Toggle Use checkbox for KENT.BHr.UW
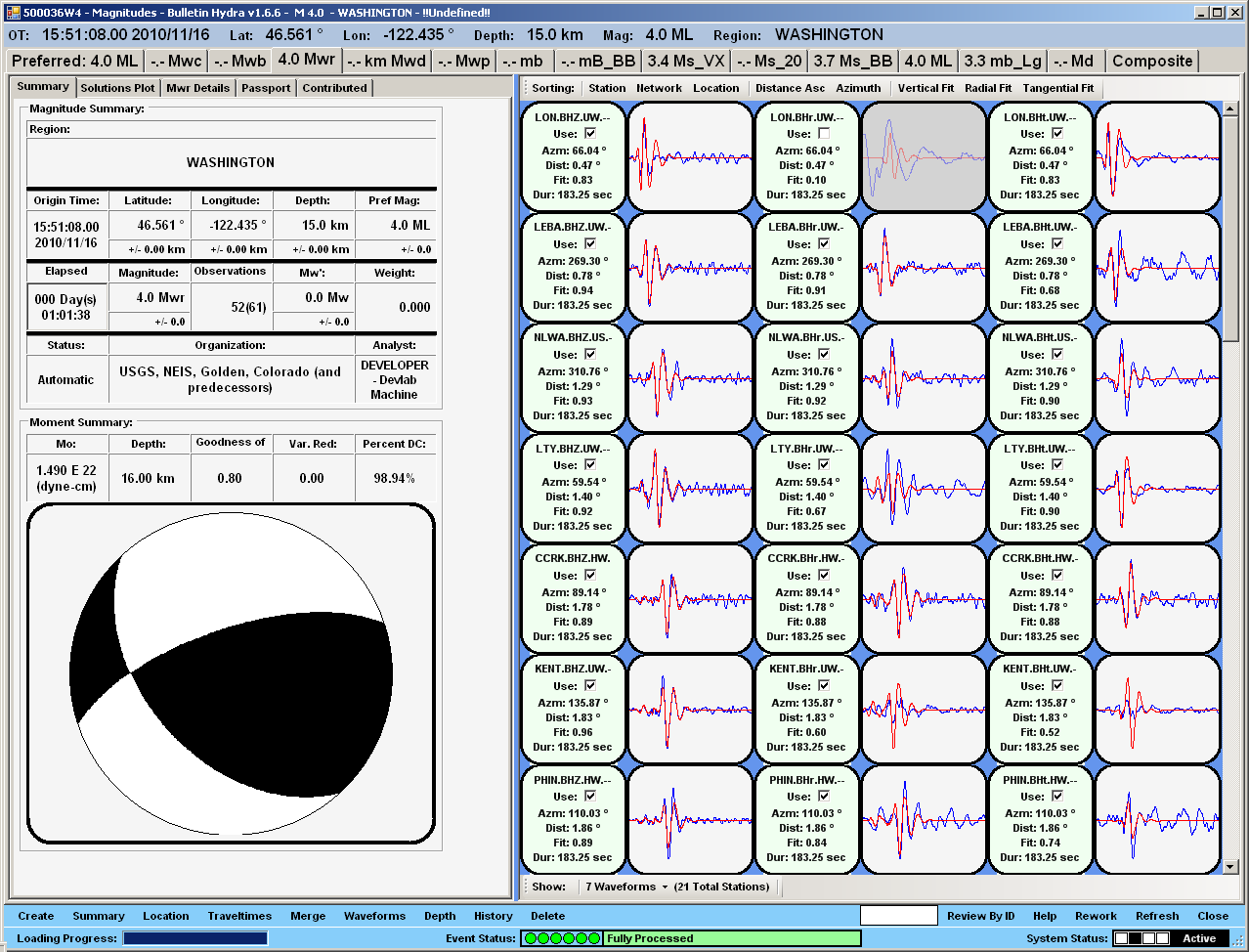 click(x=823, y=685)
